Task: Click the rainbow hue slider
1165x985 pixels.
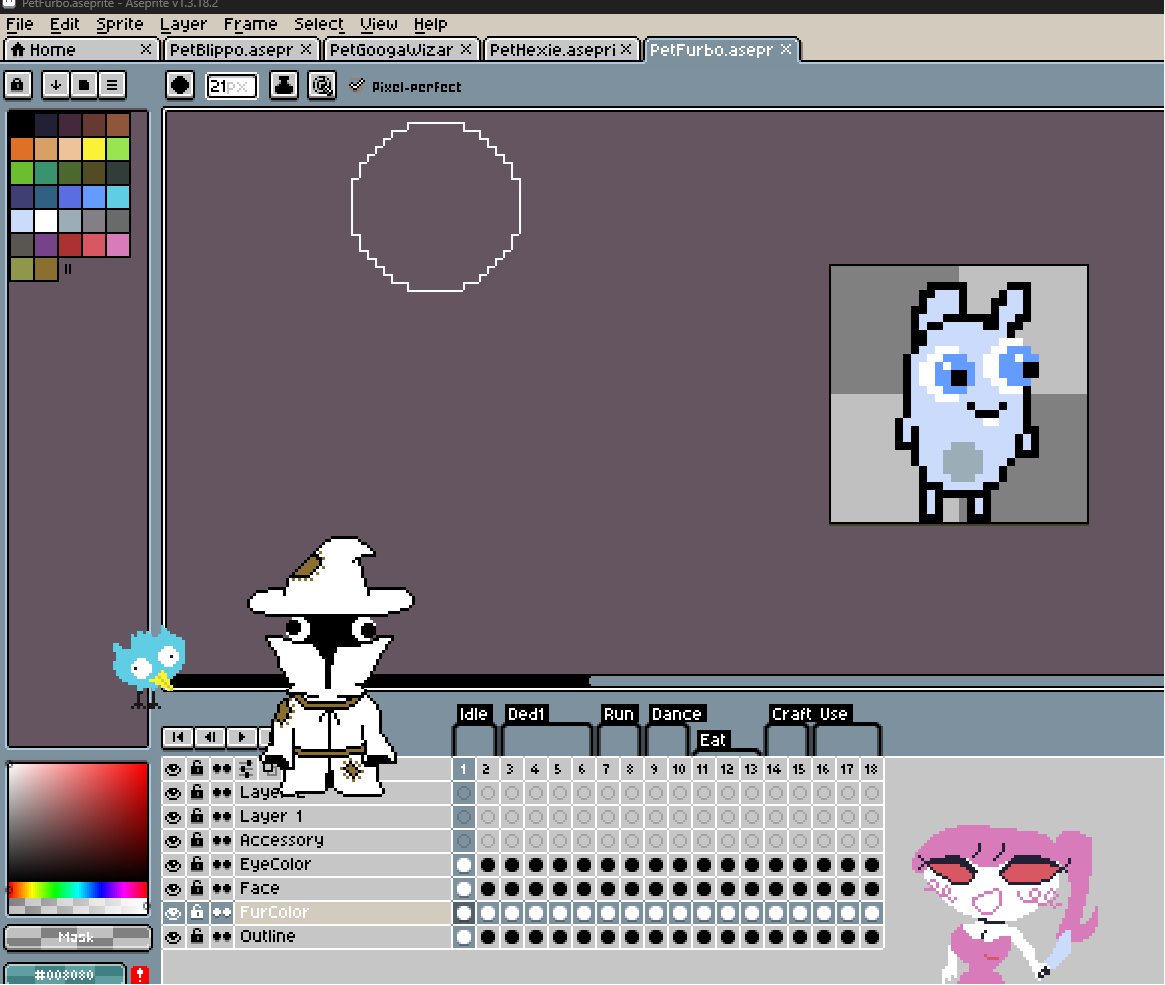Action: (77, 889)
